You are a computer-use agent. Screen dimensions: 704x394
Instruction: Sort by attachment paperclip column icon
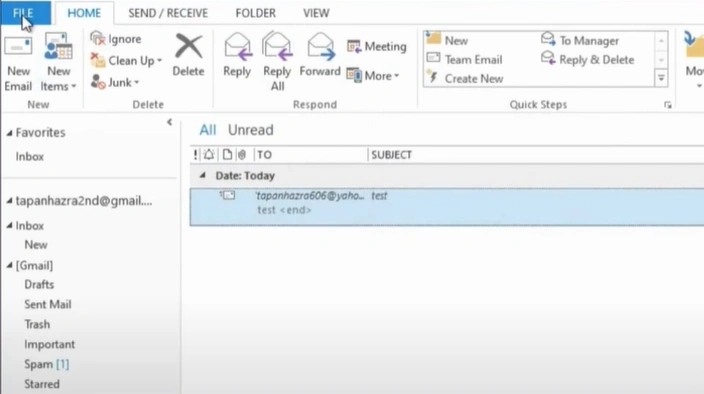(242, 155)
